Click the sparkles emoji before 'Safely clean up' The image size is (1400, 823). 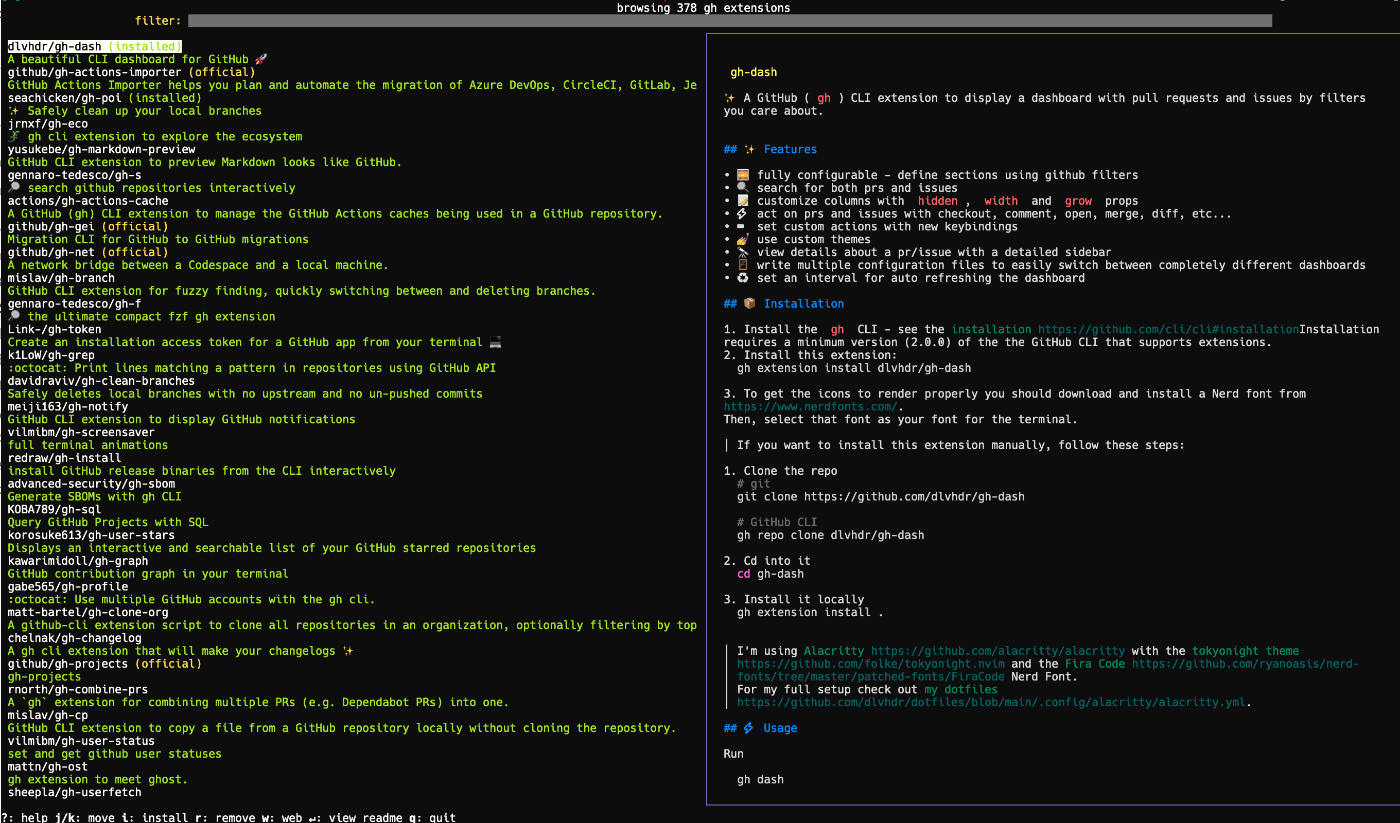tap(14, 111)
